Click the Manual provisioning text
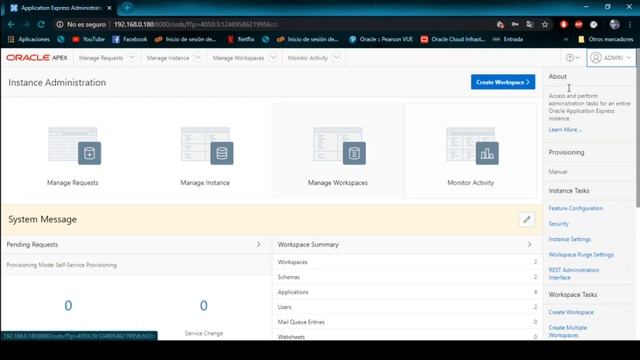Viewport: 640px width, 360px height. pos(558,172)
